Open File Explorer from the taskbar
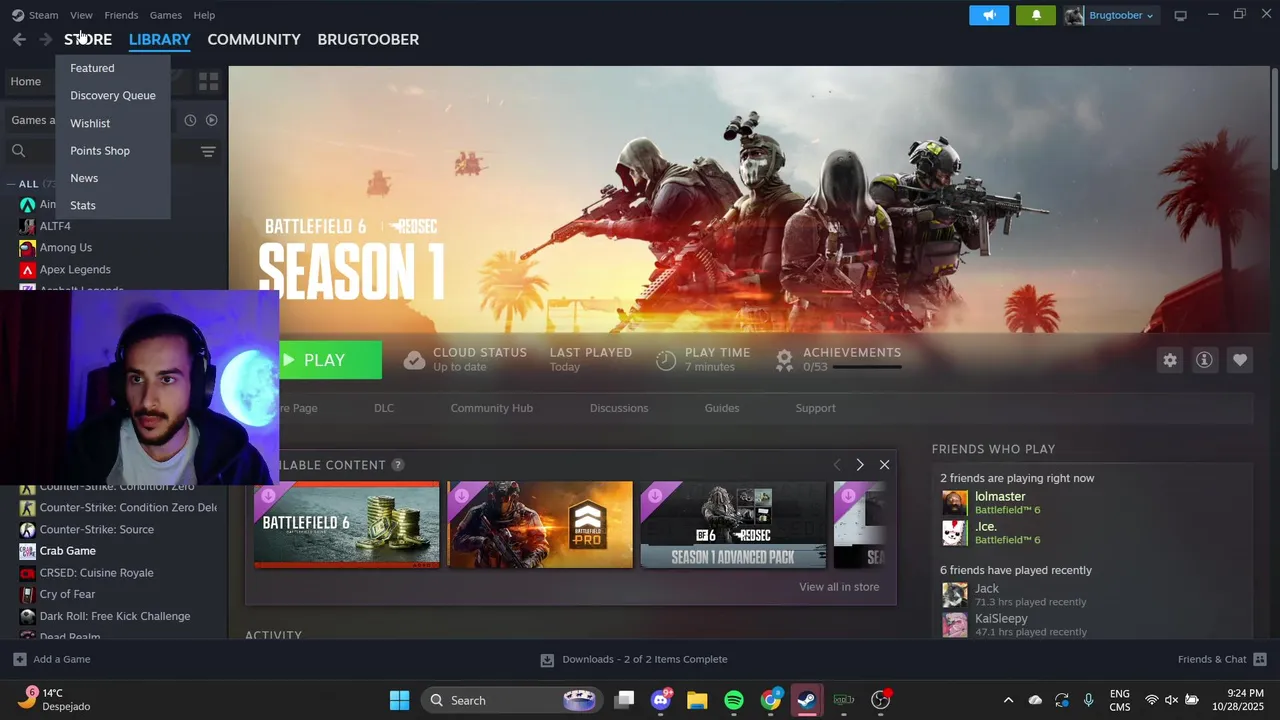This screenshot has height=720, width=1280. point(697,700)
